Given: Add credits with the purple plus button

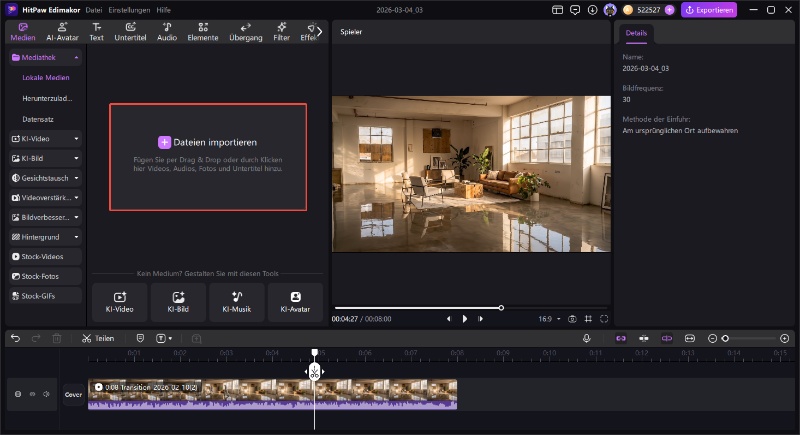Looking at the screenshot, I should (x=669, y=10).
